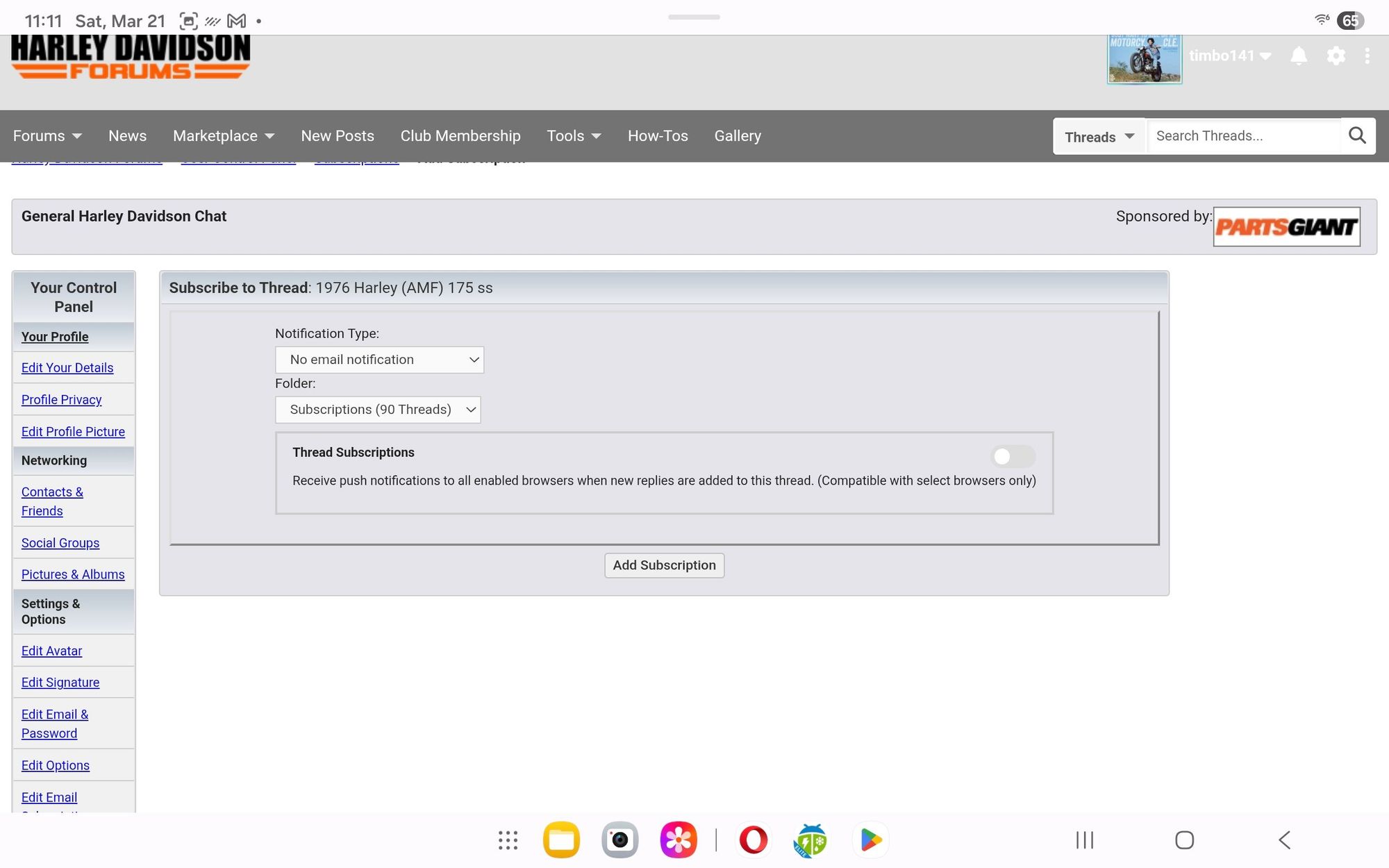
Task: Click the Add Subscription button
Action: click(x=664, y=565)
